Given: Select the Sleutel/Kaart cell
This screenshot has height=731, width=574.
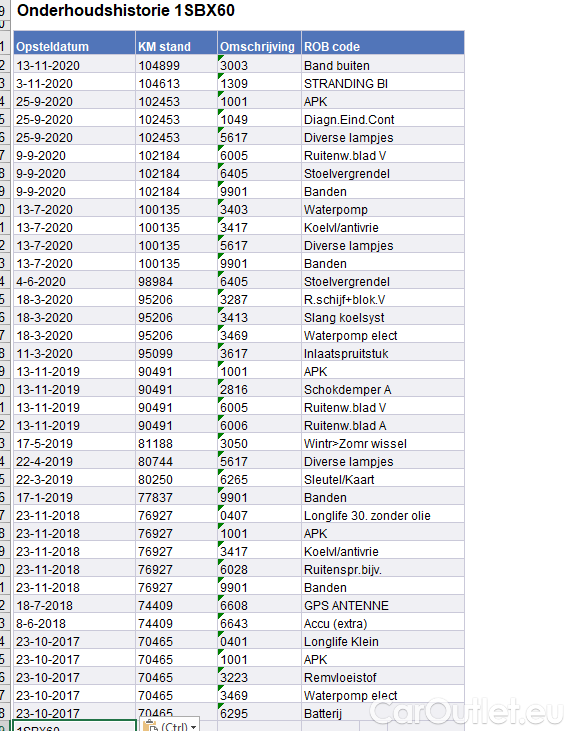Looking at the screenshot, I should 383,479.
